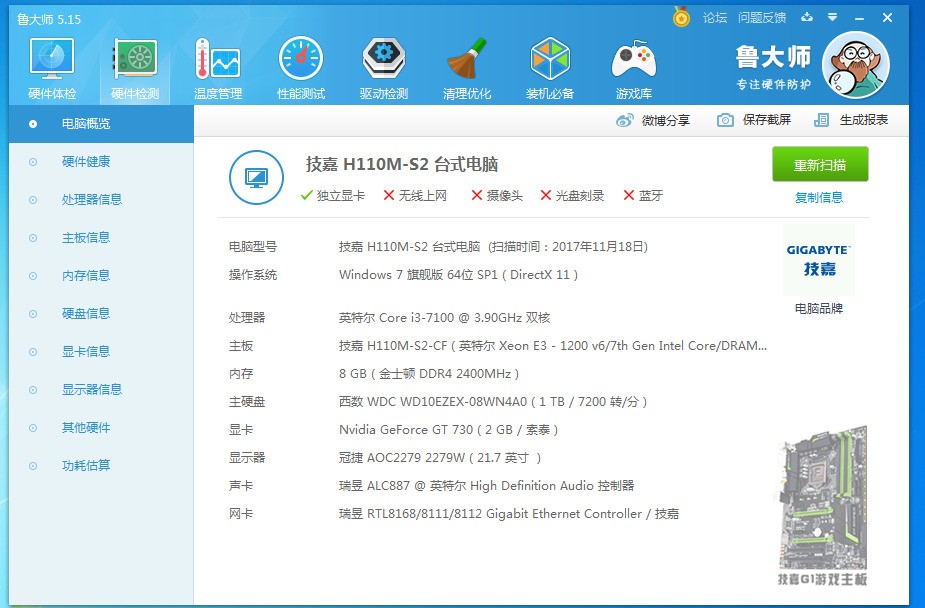Minimize the 鲁大师 window
The image size is (925, 608).
pos(860,18)
